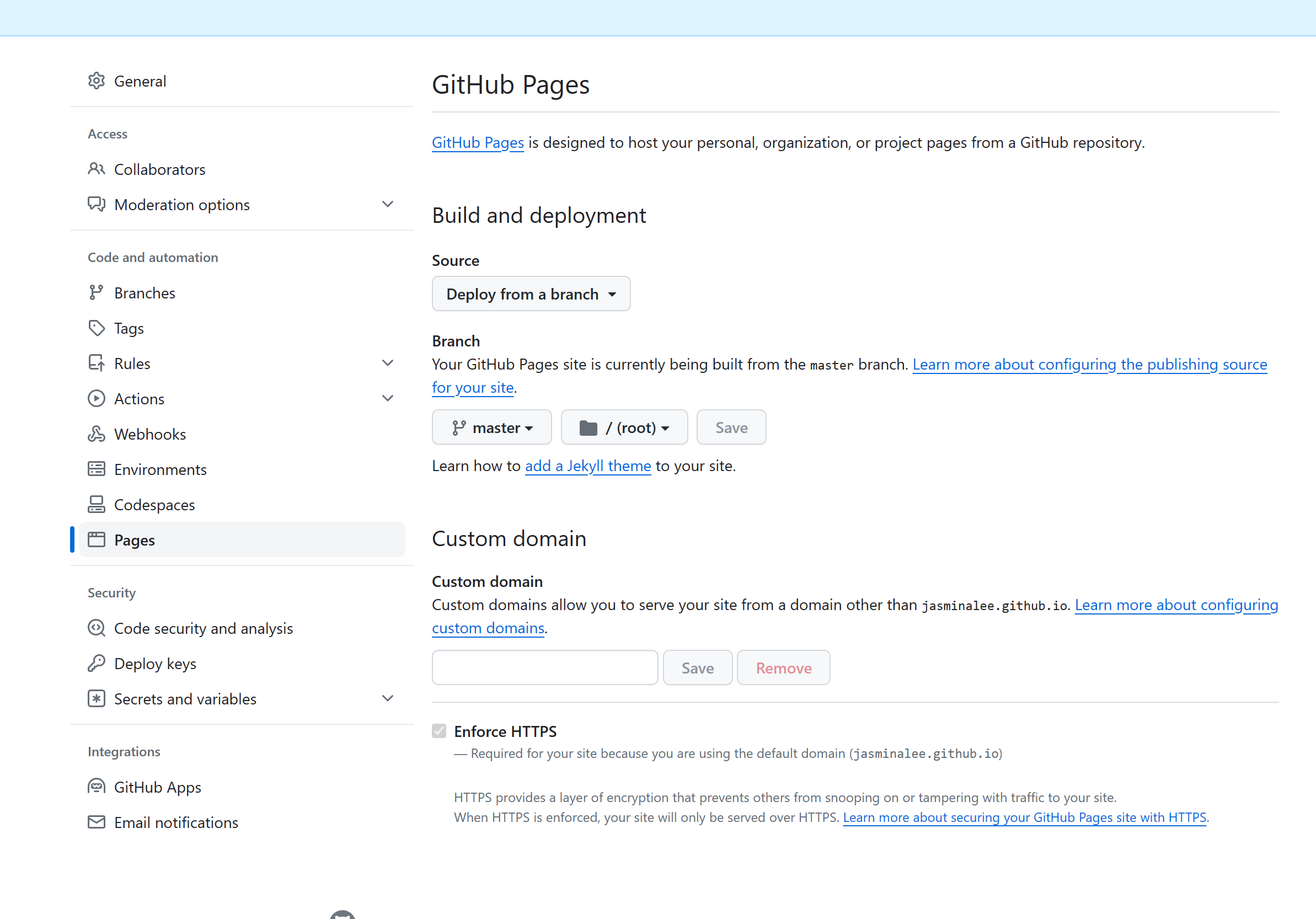Expand the Actions section chevron

point(388,398)
